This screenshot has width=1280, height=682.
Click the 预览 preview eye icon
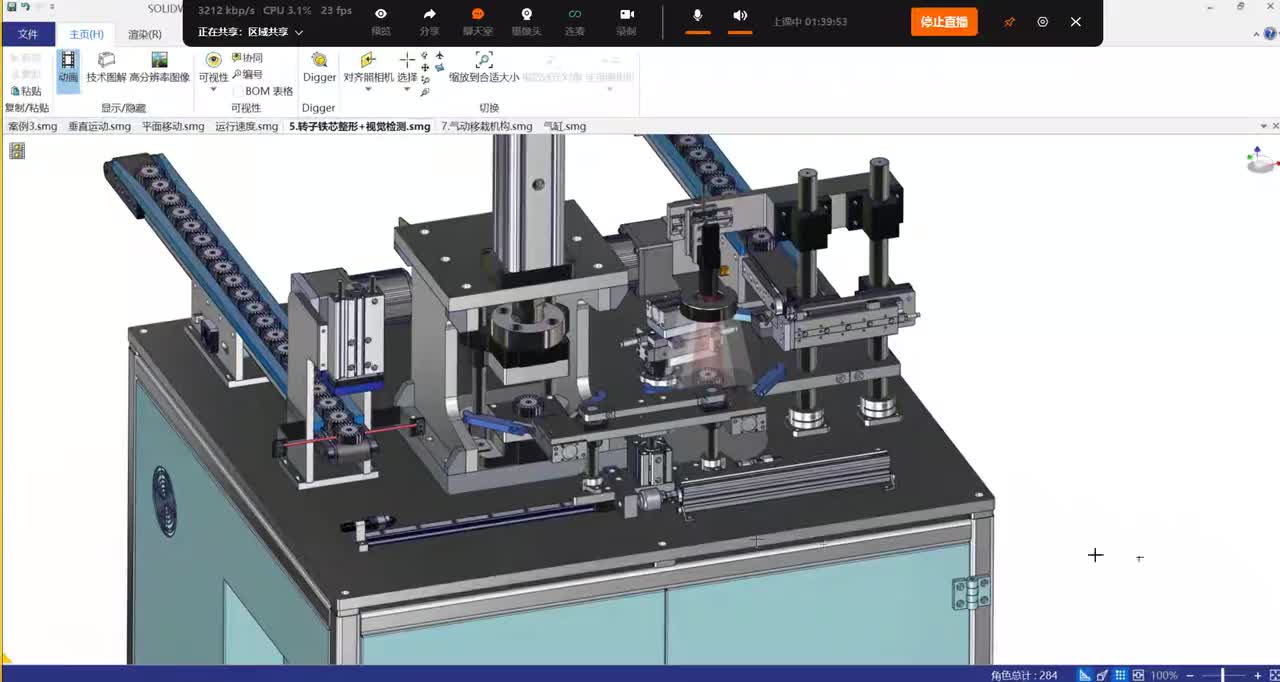coord(381,15)
